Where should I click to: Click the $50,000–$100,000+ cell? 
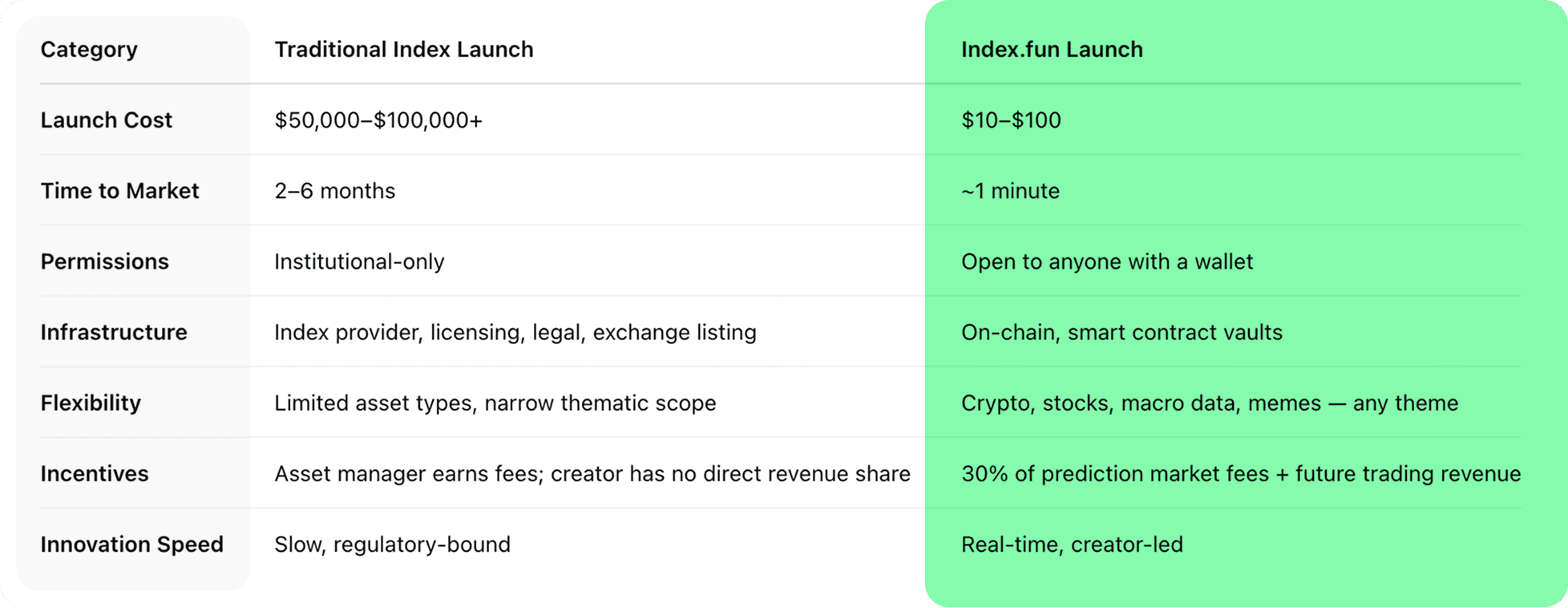click(378, 120)
